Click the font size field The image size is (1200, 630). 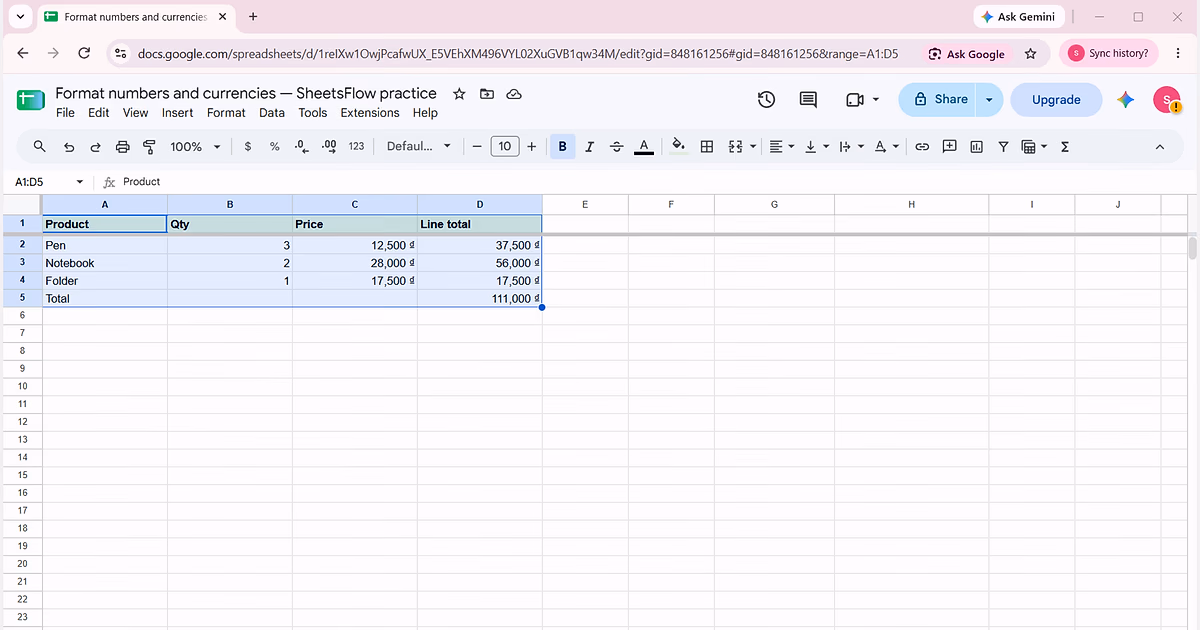(x=505, y=146)
